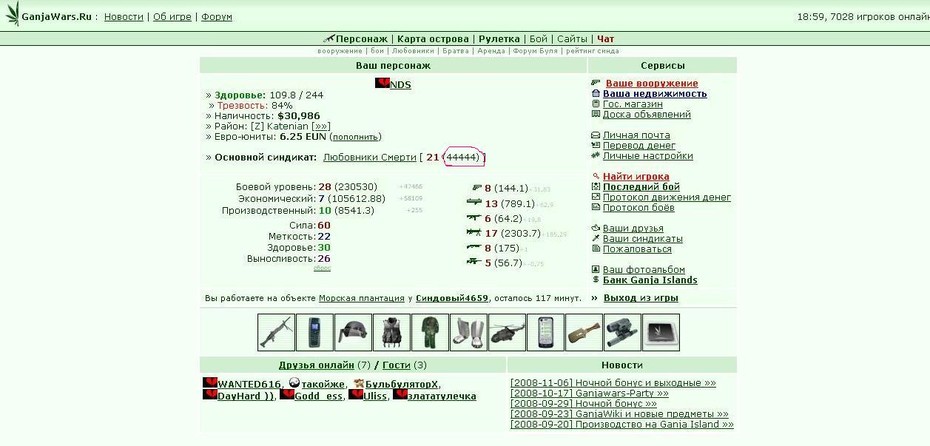Click the gun icon next to Ваше вооружение
This screenshot has width=930, height=446.
pos(596,83)
